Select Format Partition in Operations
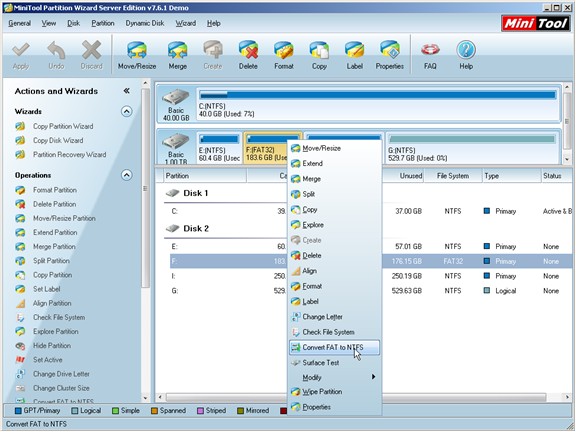Screen dimensions: 576x432 pyautogui.click(x=55, y=190)
